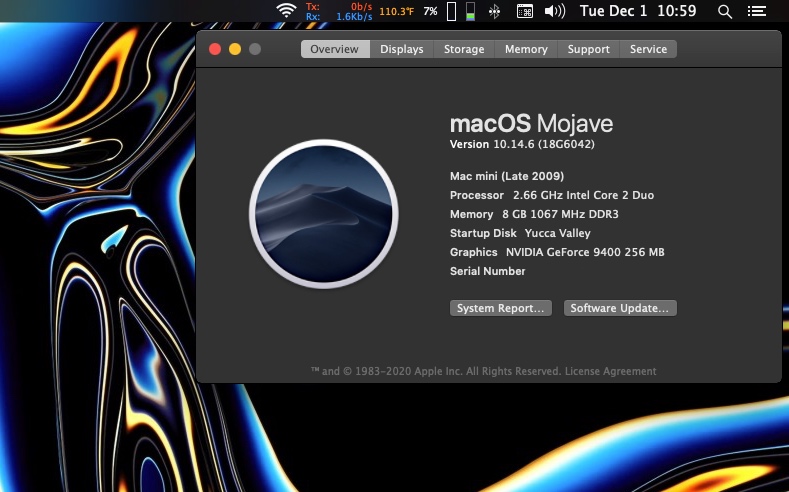
Task: Click the green memory usage meter icon
Action: tap(470, 11)
